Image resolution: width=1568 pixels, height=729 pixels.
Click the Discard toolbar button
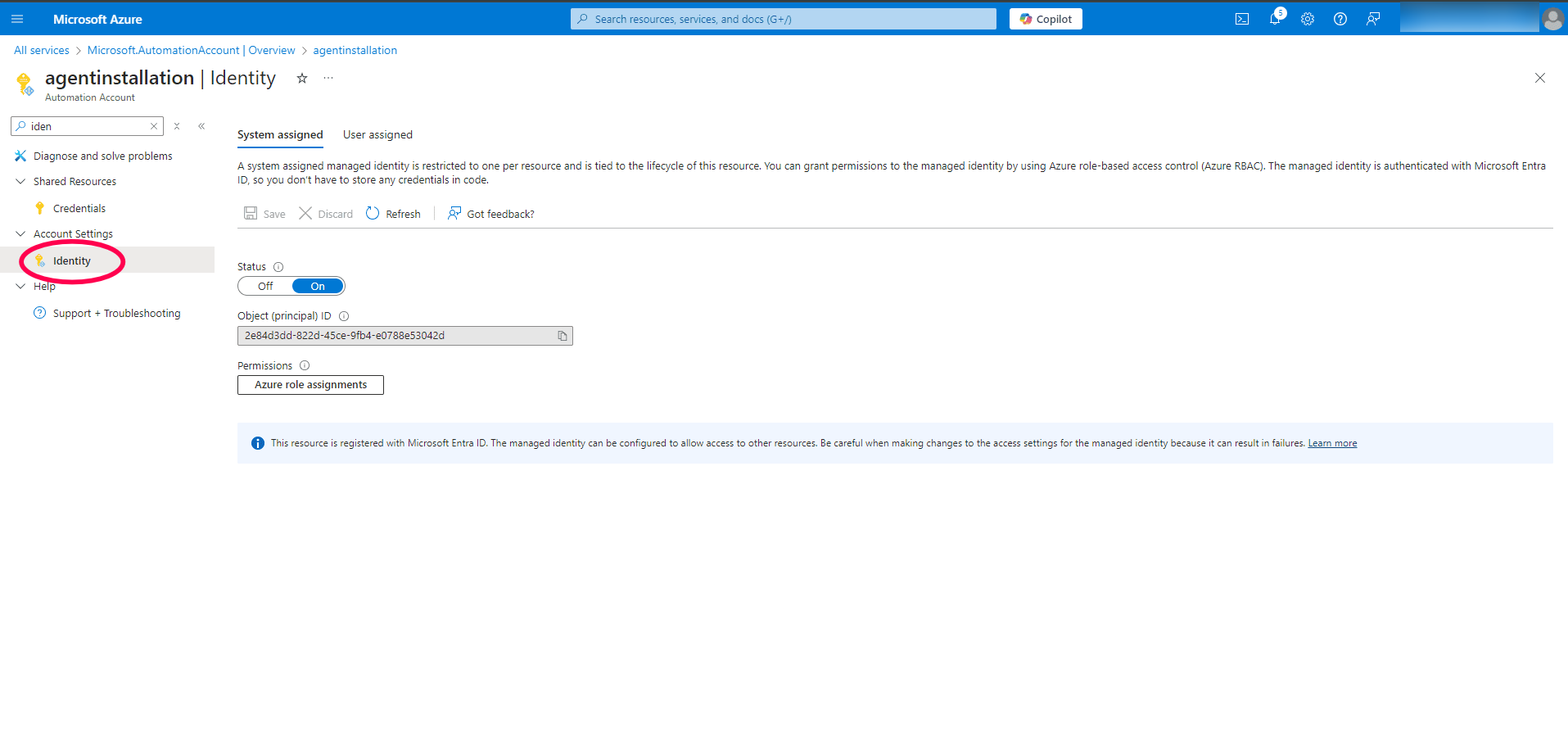(x=326, y=214)
